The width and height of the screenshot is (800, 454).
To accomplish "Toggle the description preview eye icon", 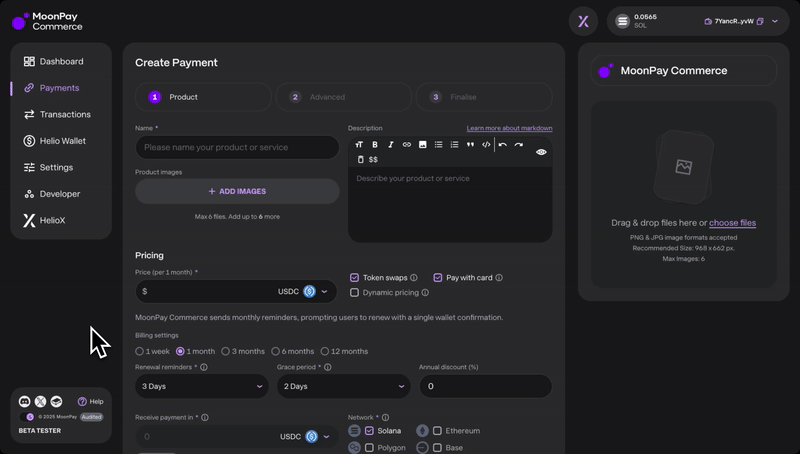I will [x=541, y=152].
